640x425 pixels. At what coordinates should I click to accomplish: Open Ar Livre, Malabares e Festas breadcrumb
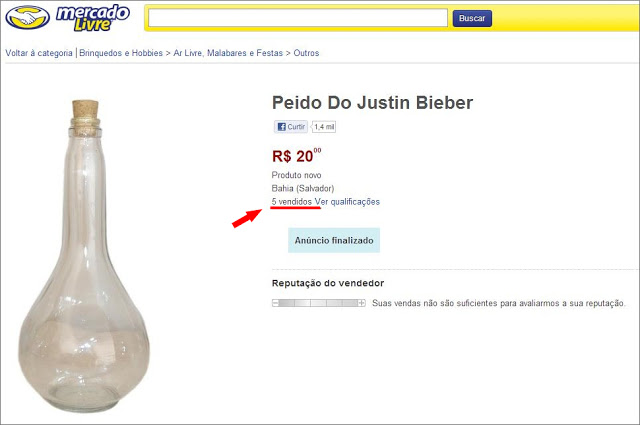(x=228, y=53)
